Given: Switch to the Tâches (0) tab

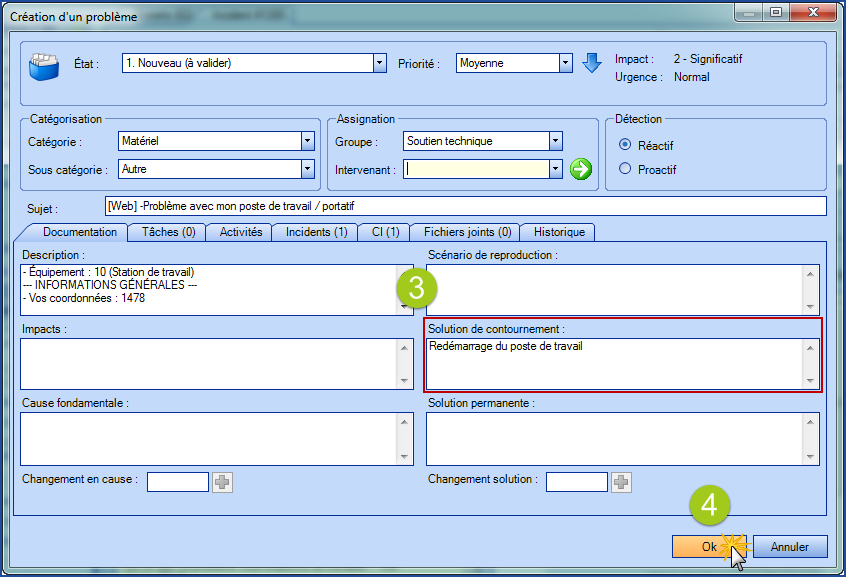Looking at the screenshot, I should pyautogui.click(x=167, y=232).
